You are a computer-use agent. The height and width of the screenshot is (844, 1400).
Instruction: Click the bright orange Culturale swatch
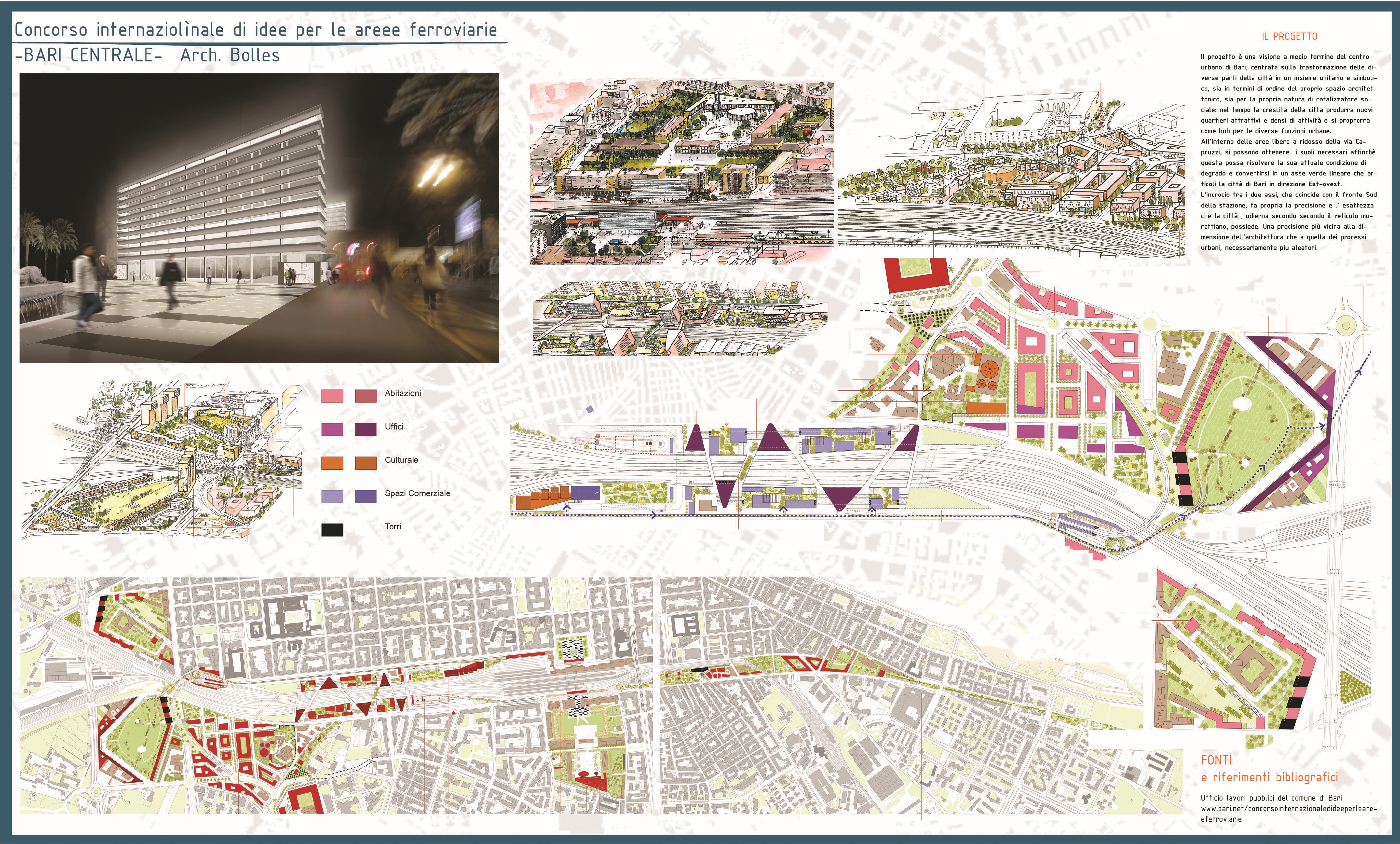(x=332, y=463)
